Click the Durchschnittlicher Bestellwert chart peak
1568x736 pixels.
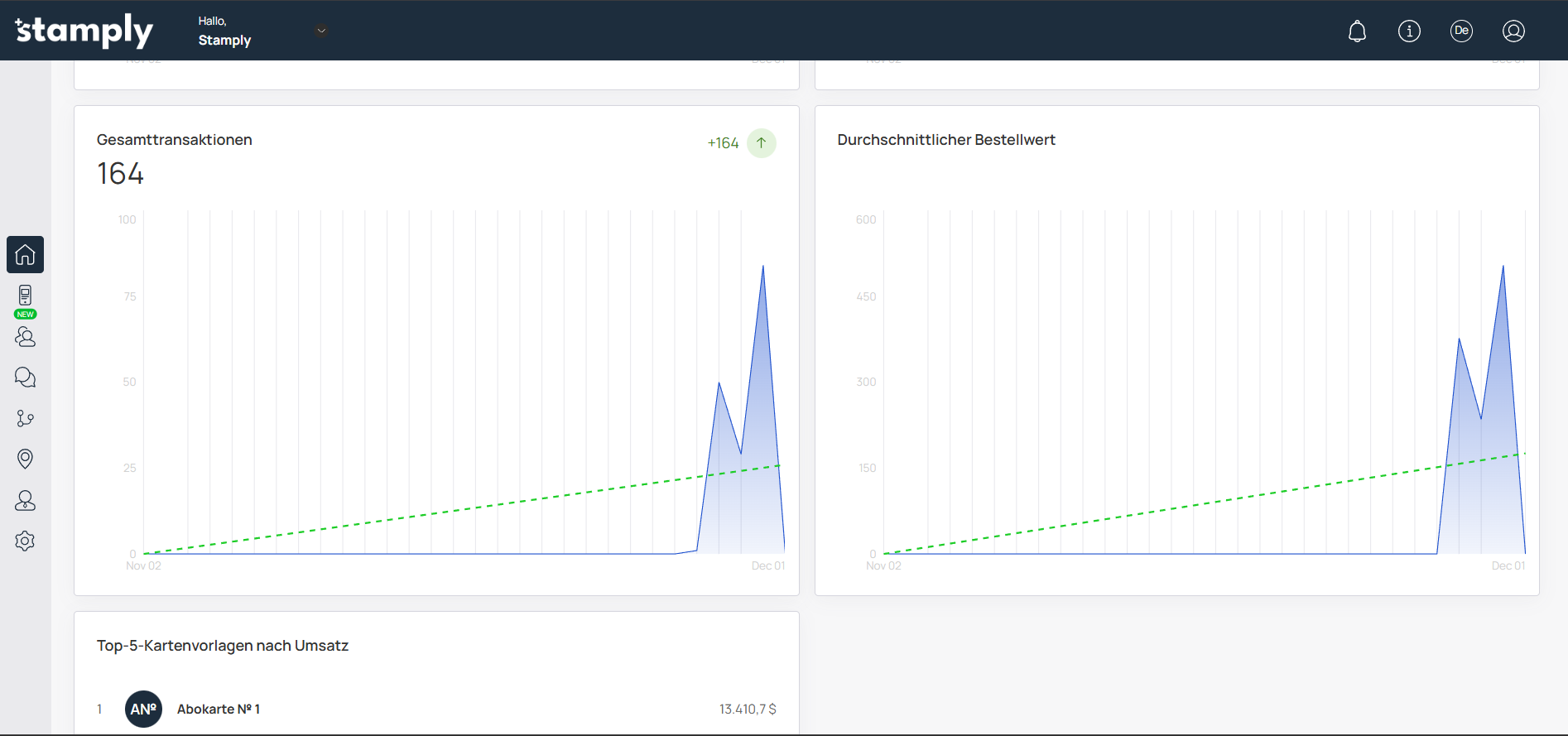[x=1503, y=267]
